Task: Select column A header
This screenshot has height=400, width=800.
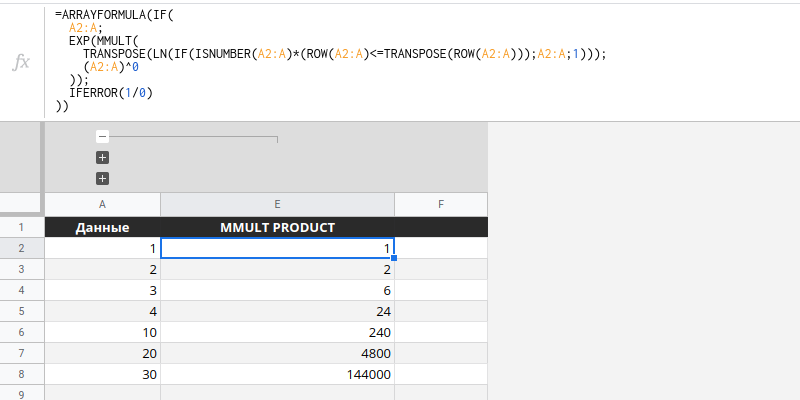Action: [103, 204]
